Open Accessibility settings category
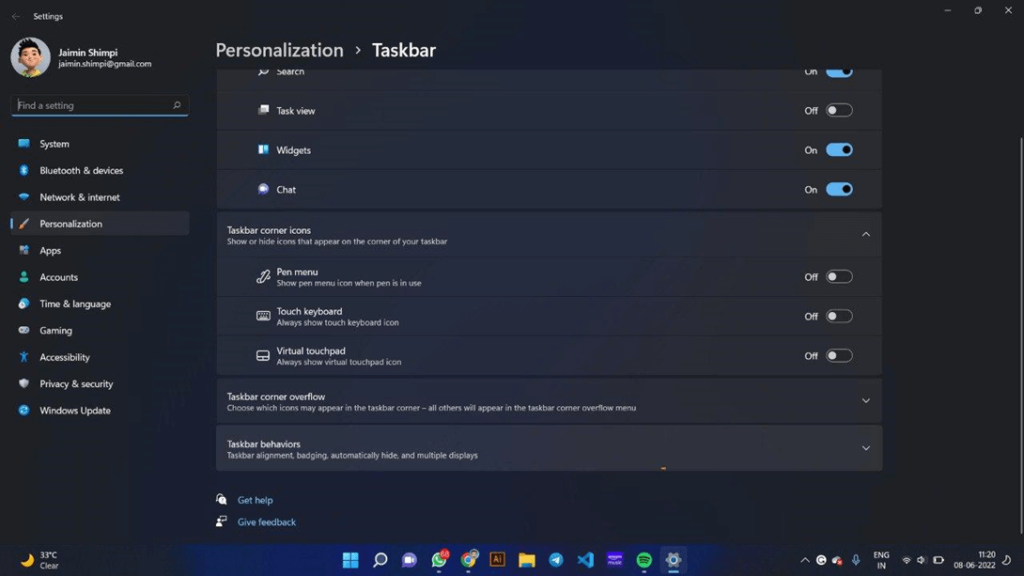The image size is (1024, 576). pos(100,357)
